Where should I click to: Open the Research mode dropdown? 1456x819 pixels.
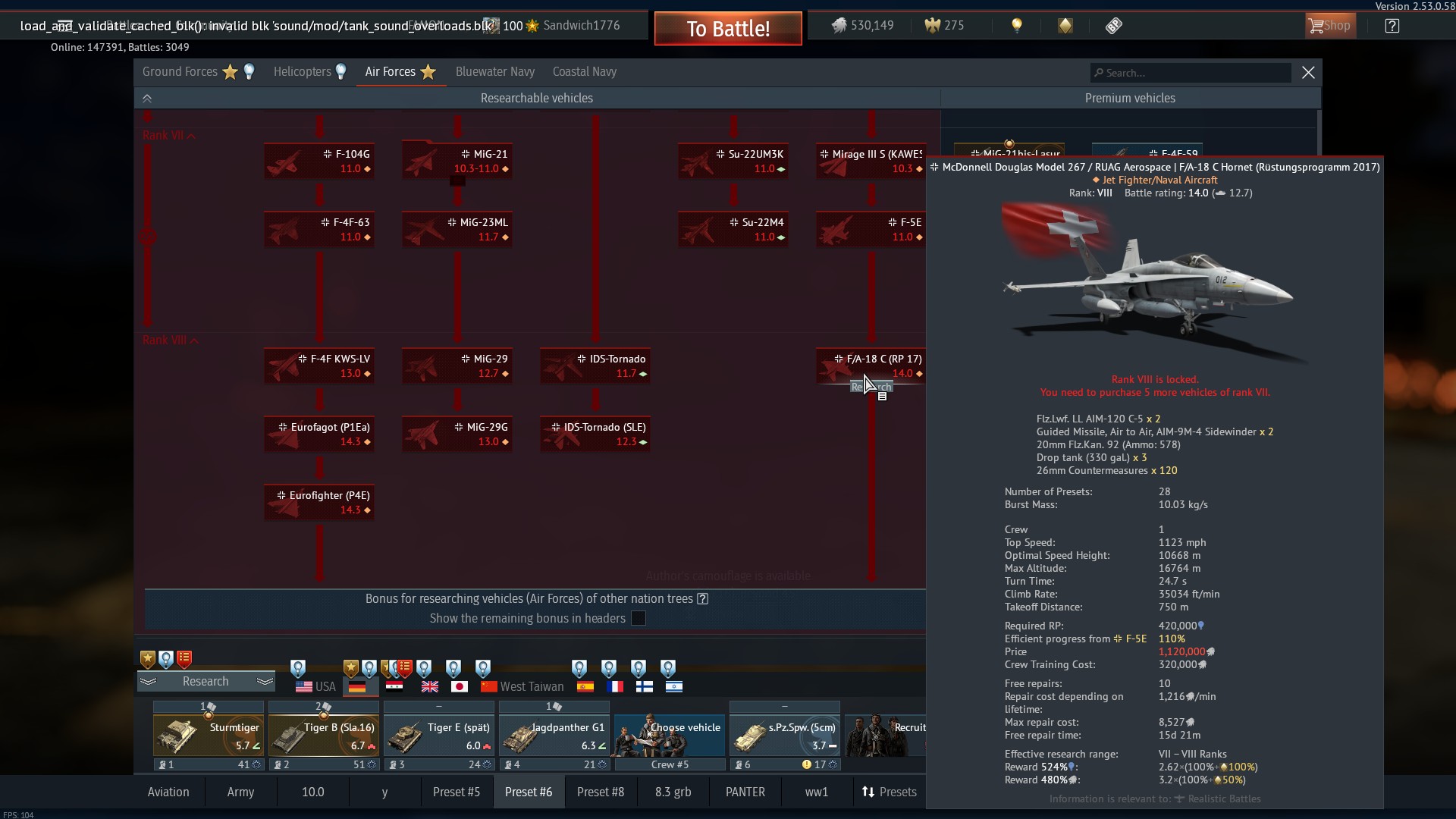tap(206, 681)
